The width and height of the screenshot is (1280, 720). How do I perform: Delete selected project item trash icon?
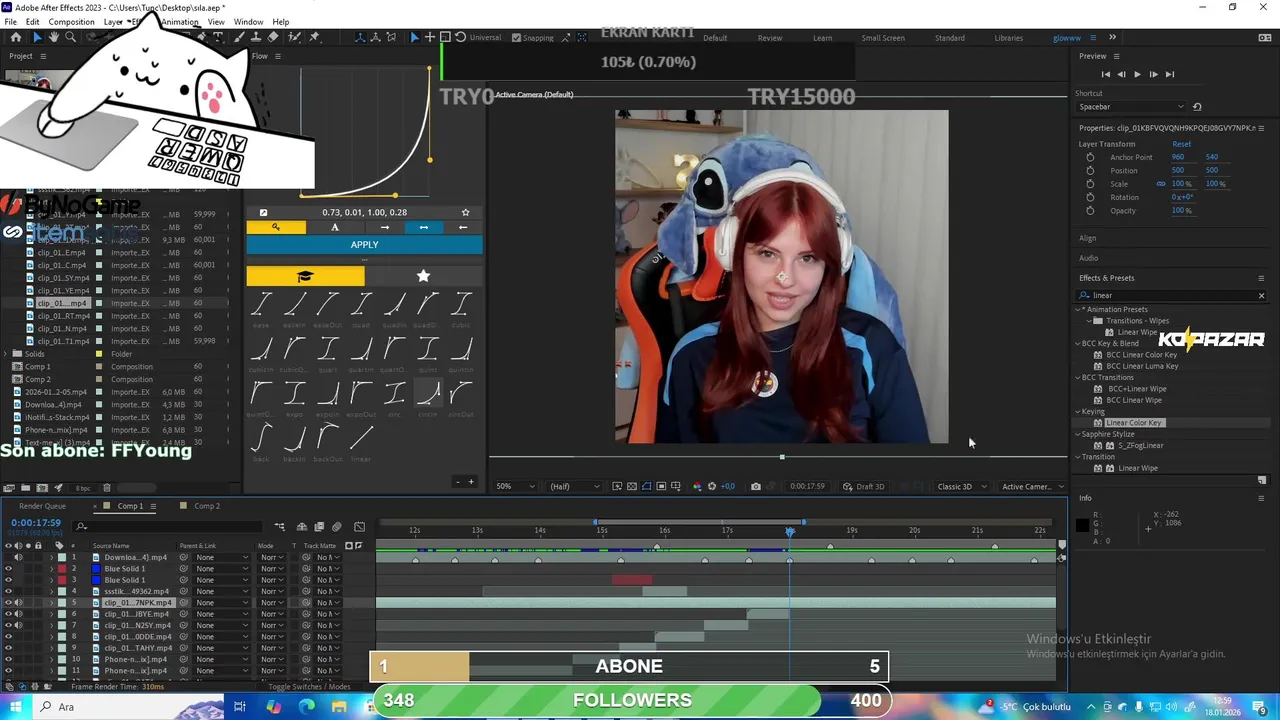click(x=107, y=488)
